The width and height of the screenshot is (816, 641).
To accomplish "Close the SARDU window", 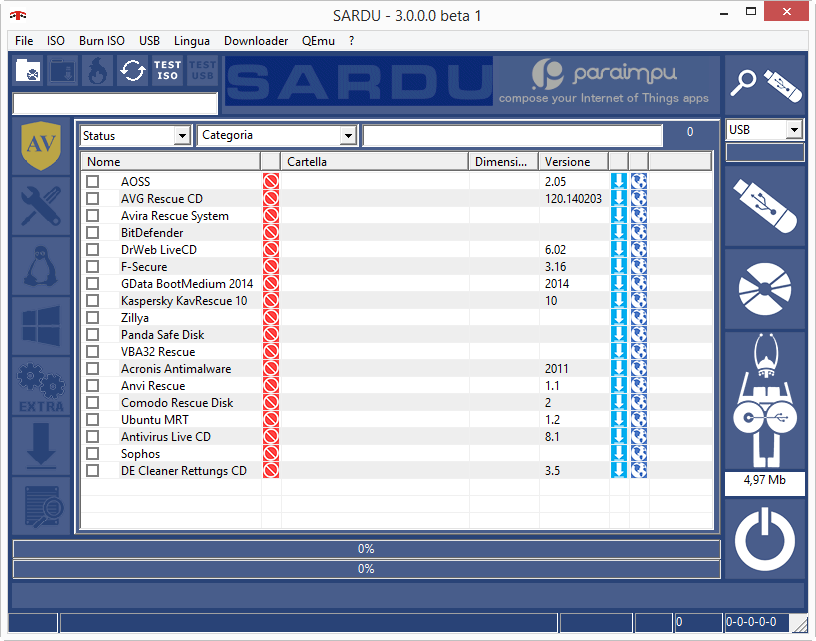I will [786, 11].
